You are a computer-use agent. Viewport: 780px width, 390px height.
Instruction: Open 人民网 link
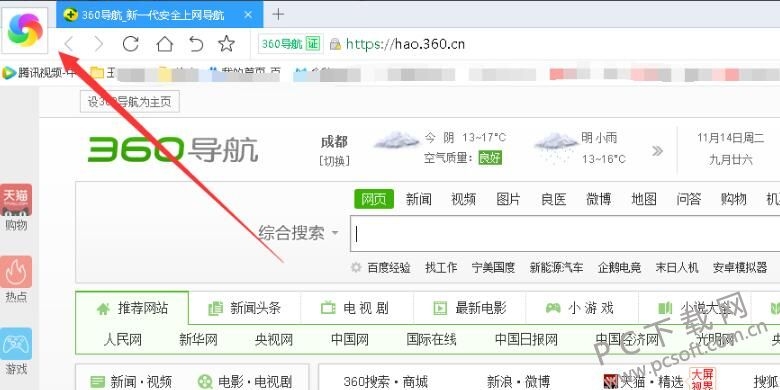point(122,340)
